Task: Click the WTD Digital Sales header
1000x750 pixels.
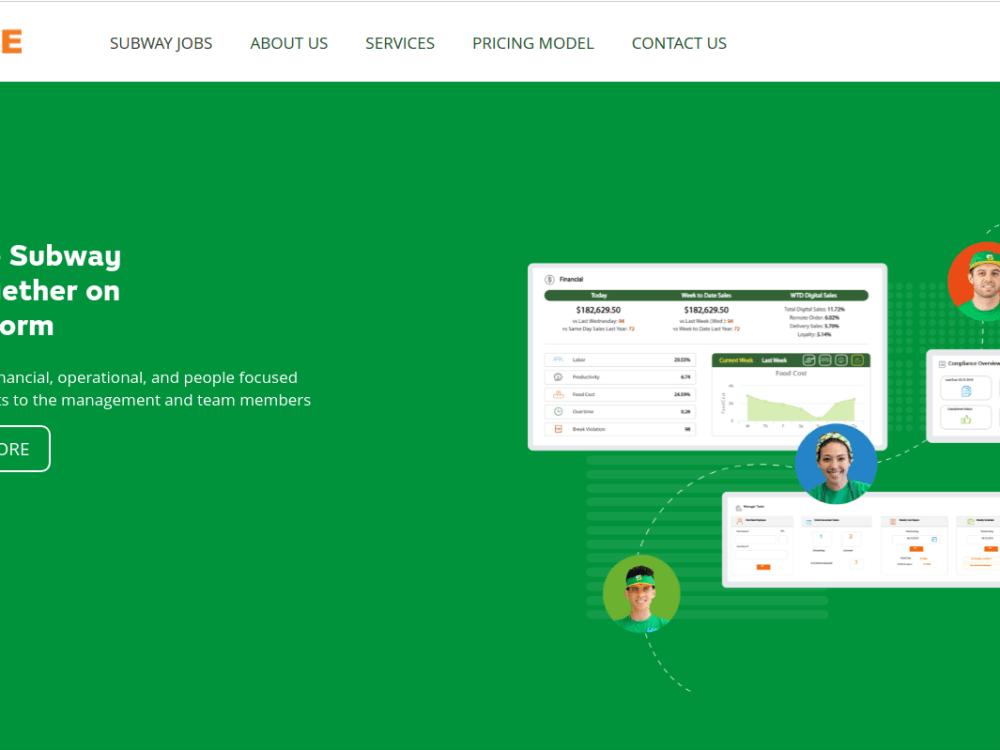Action: 813,295
